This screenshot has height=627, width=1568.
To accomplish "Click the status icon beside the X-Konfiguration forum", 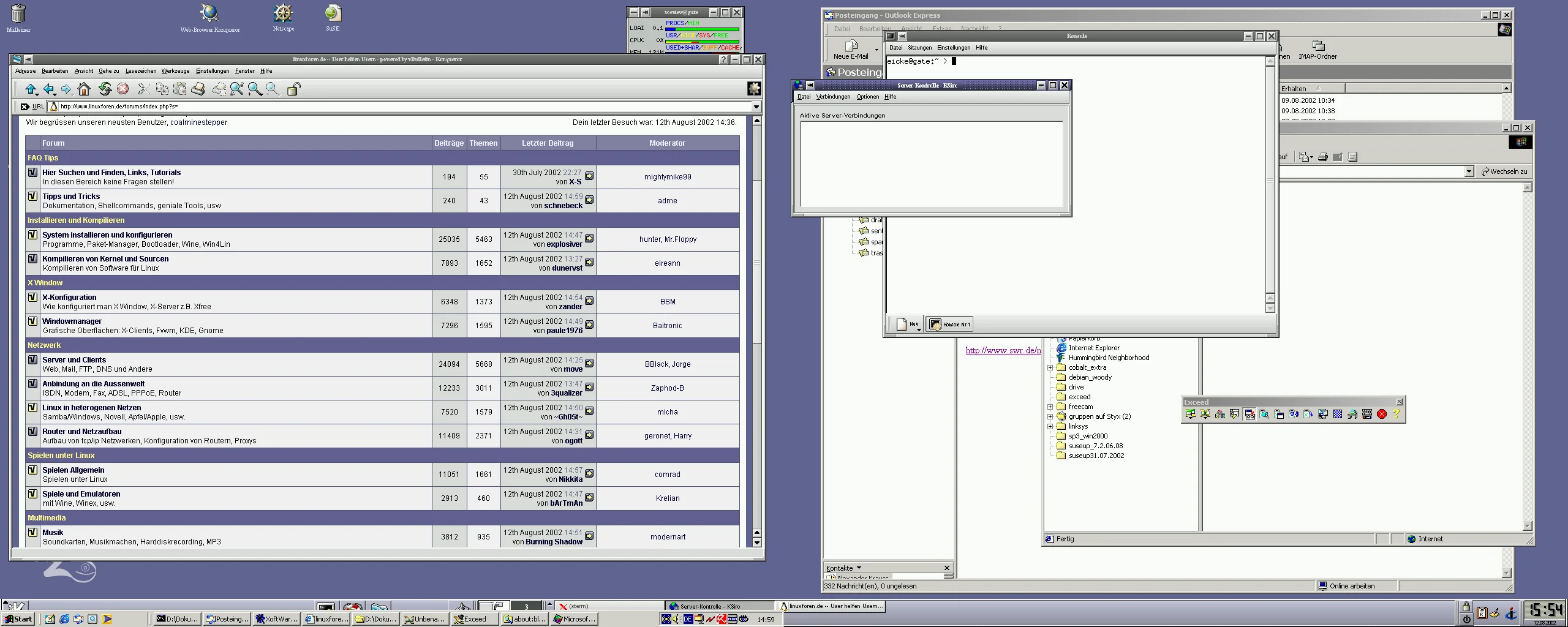I will coord(32,298).
